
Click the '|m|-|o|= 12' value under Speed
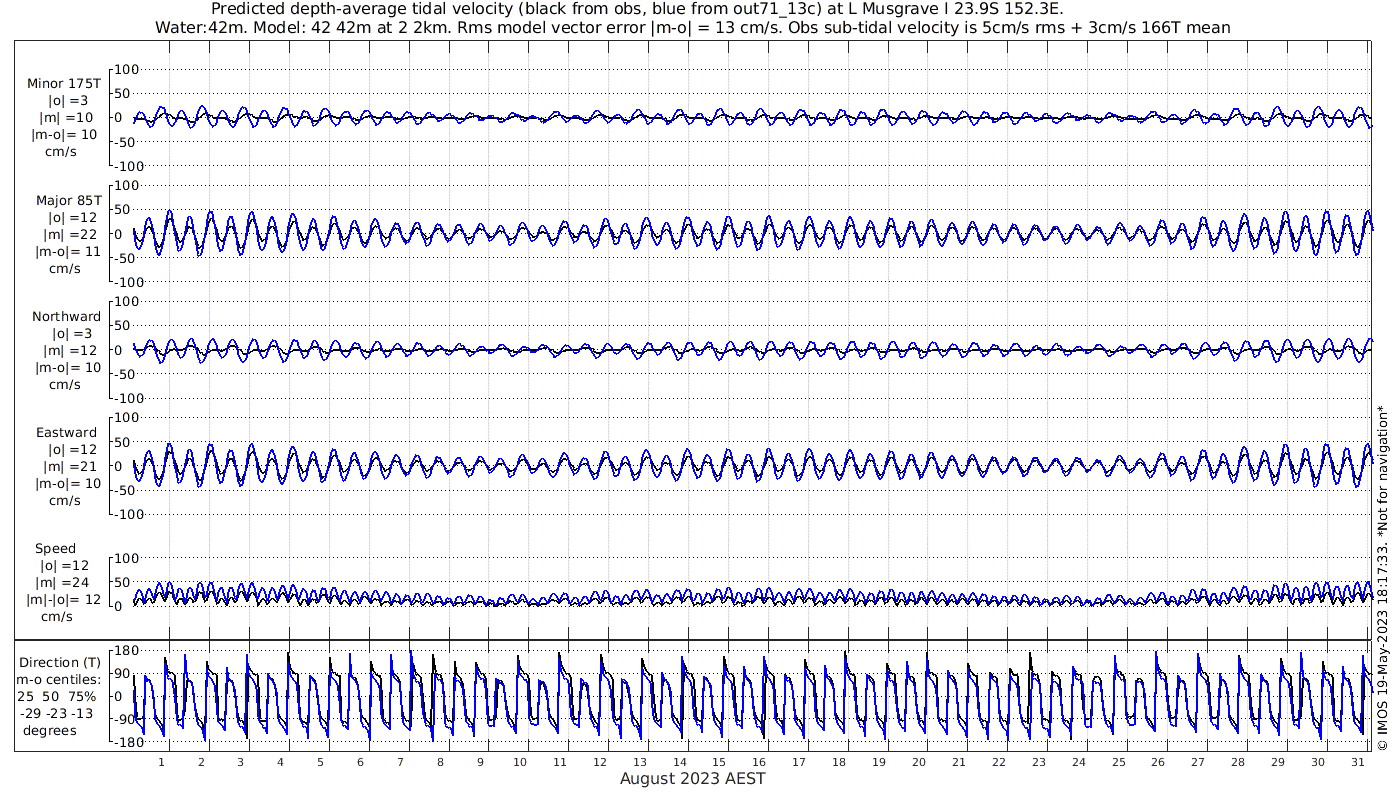coord(63,600)
